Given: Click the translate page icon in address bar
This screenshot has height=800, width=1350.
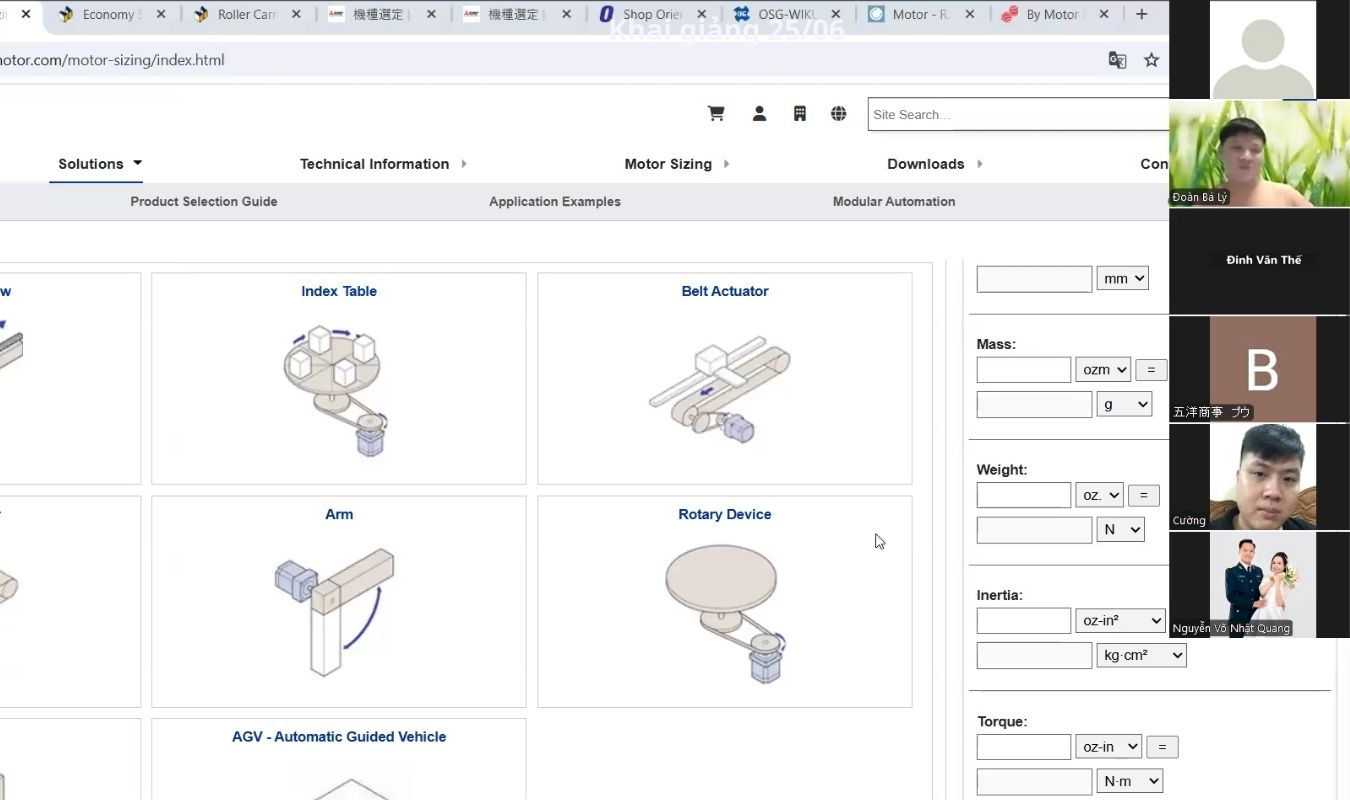Looking at the screenshot, I should [1117, 60].
